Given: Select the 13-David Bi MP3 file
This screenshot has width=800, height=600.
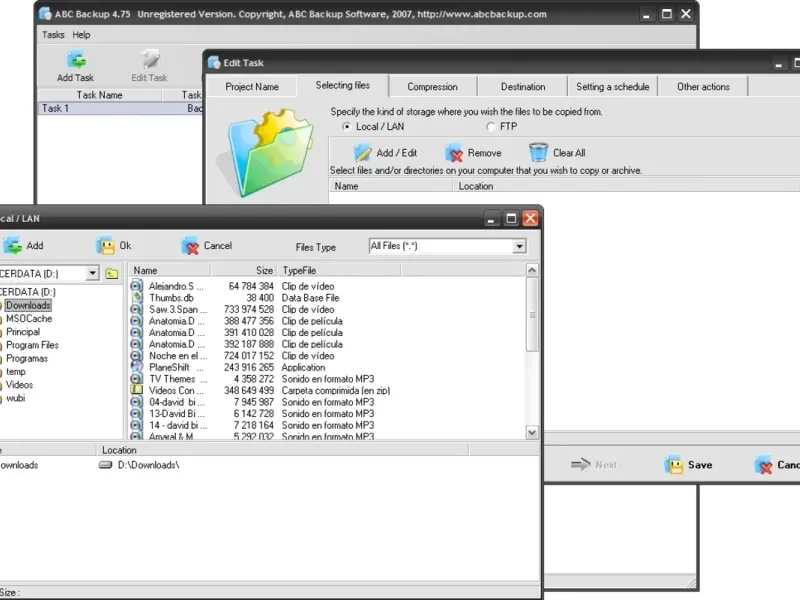Looking at the screenshot, I should click(176, 414).
